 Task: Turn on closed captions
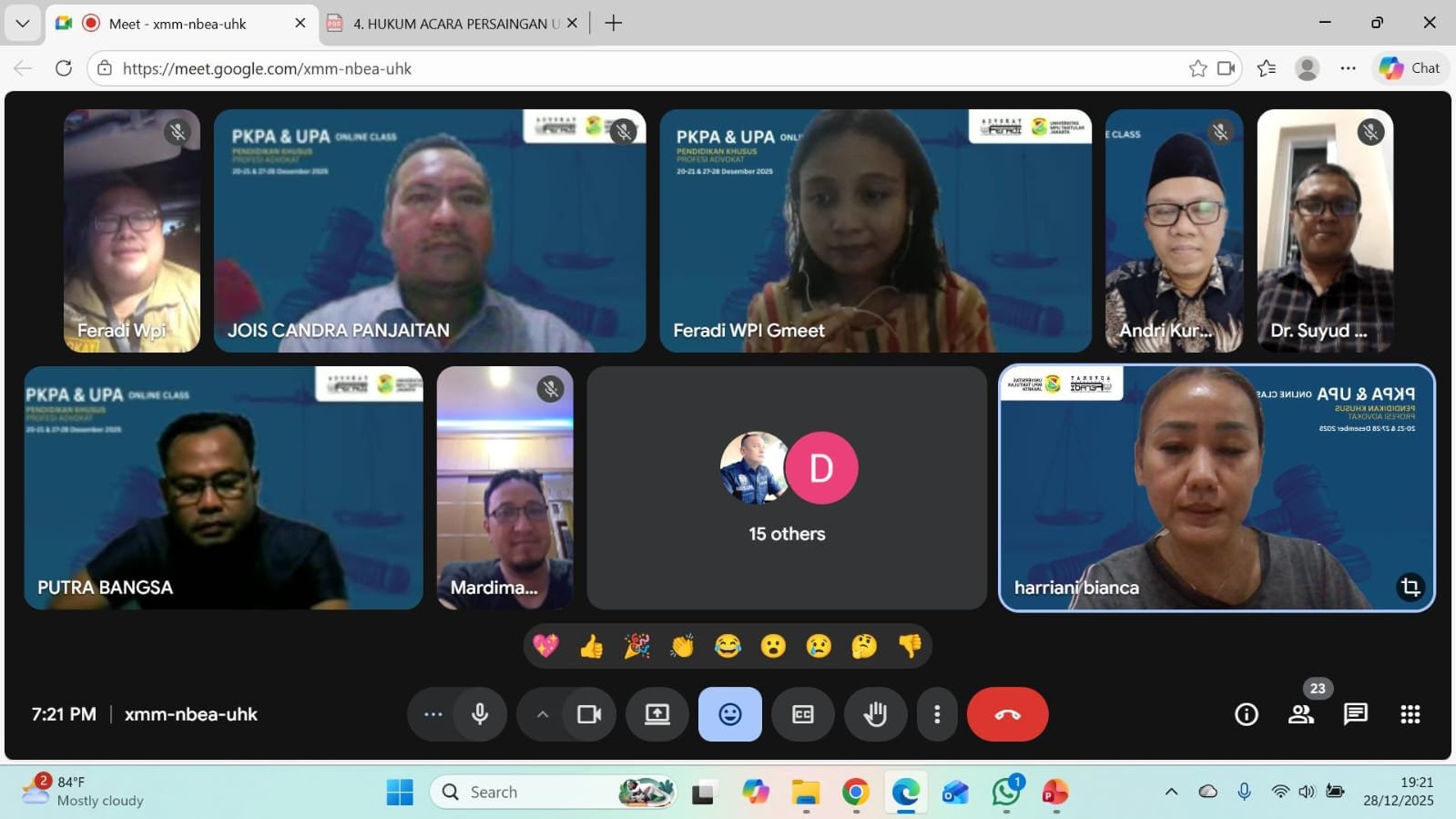tap(802, 714)
